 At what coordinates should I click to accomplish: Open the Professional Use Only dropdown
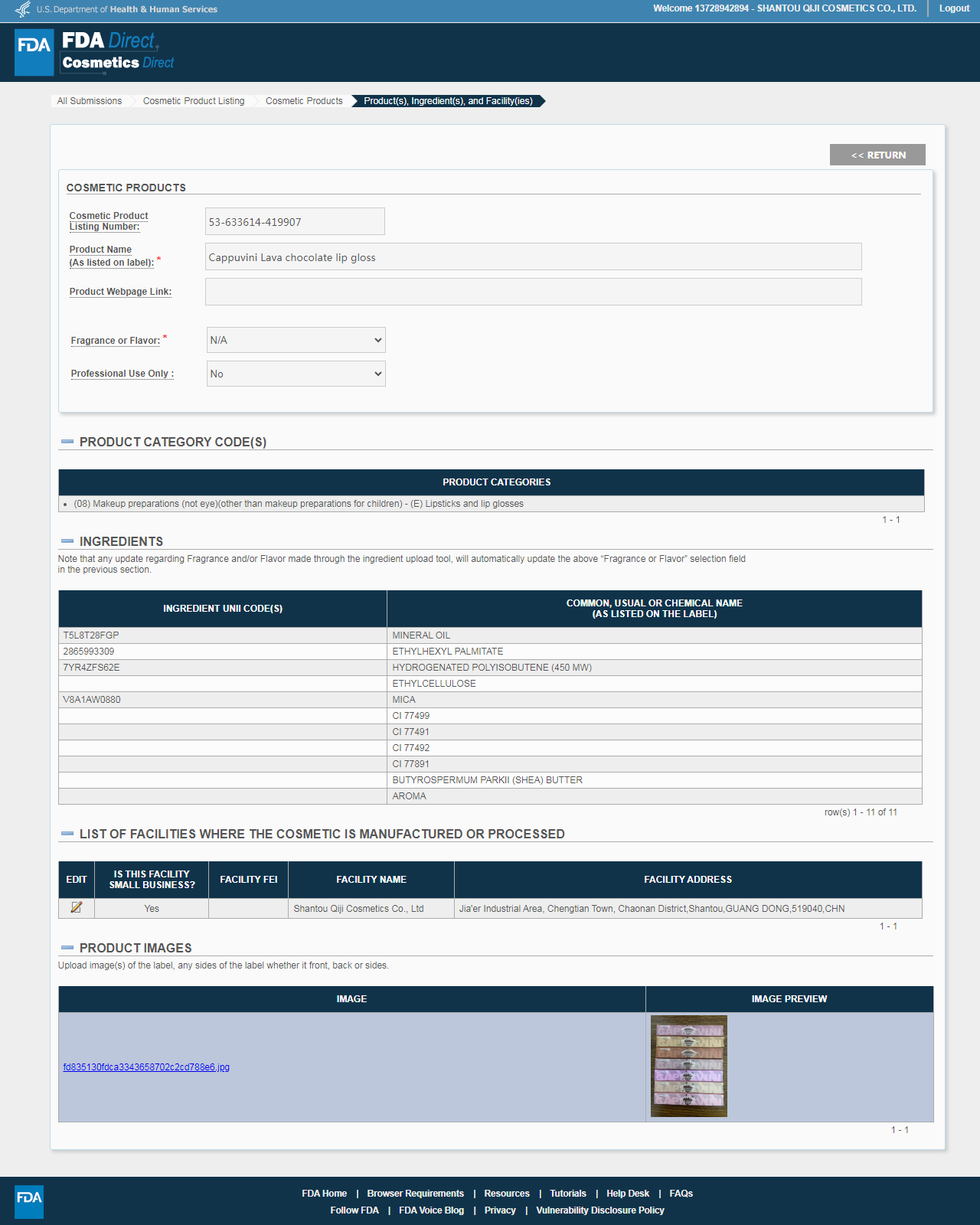[x=296, y=374]
